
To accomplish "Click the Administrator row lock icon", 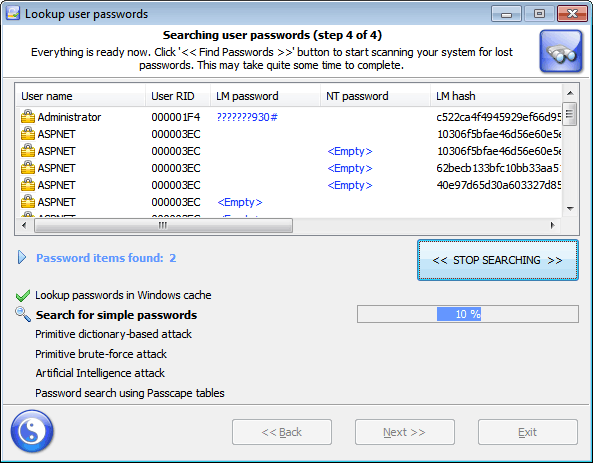I will point(28,117).
